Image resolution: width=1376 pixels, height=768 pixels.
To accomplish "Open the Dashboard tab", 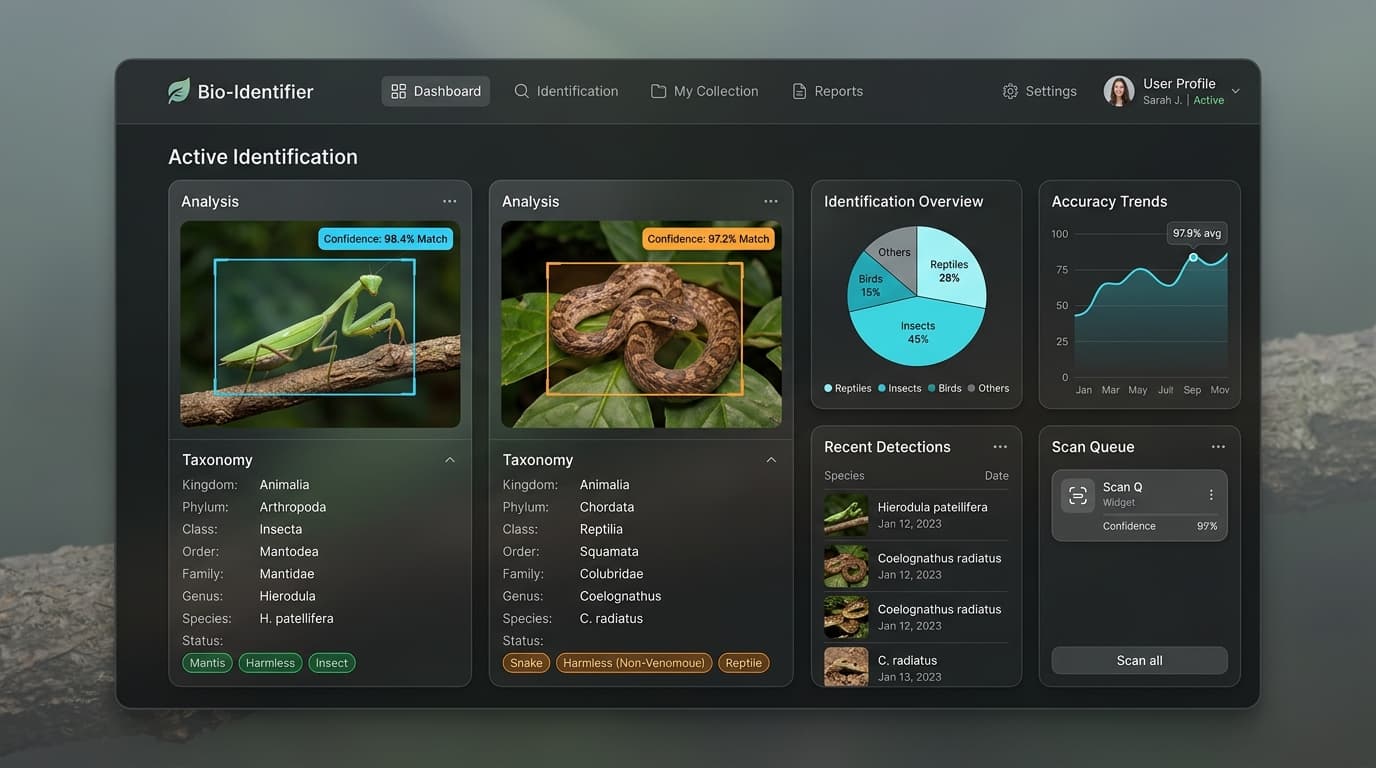I will [x=436, y=91].
